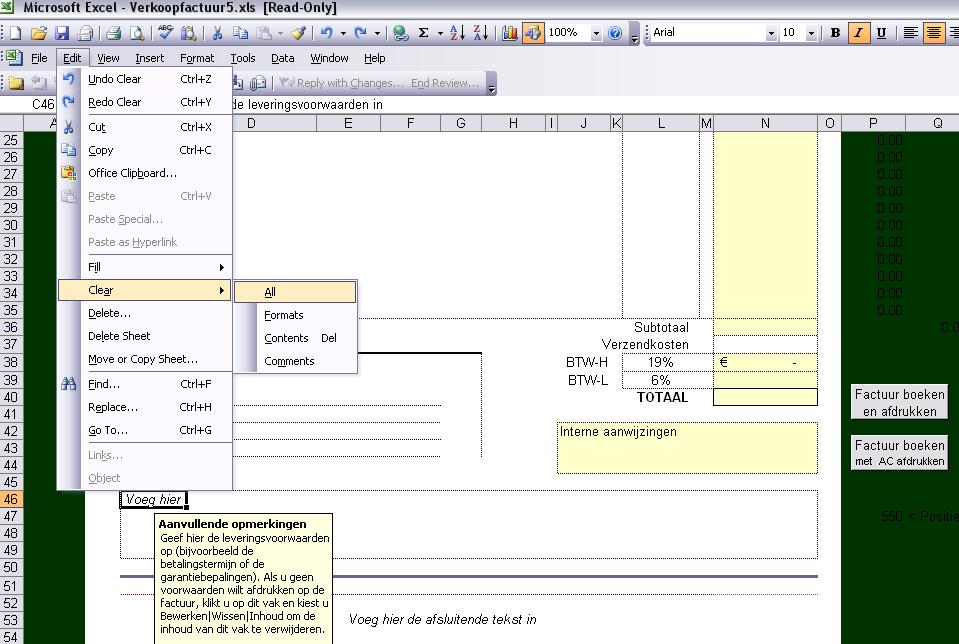The image size is (959, 644).
Task: Click the AutoSum sigma icon
Action: [x=424, y=33]
